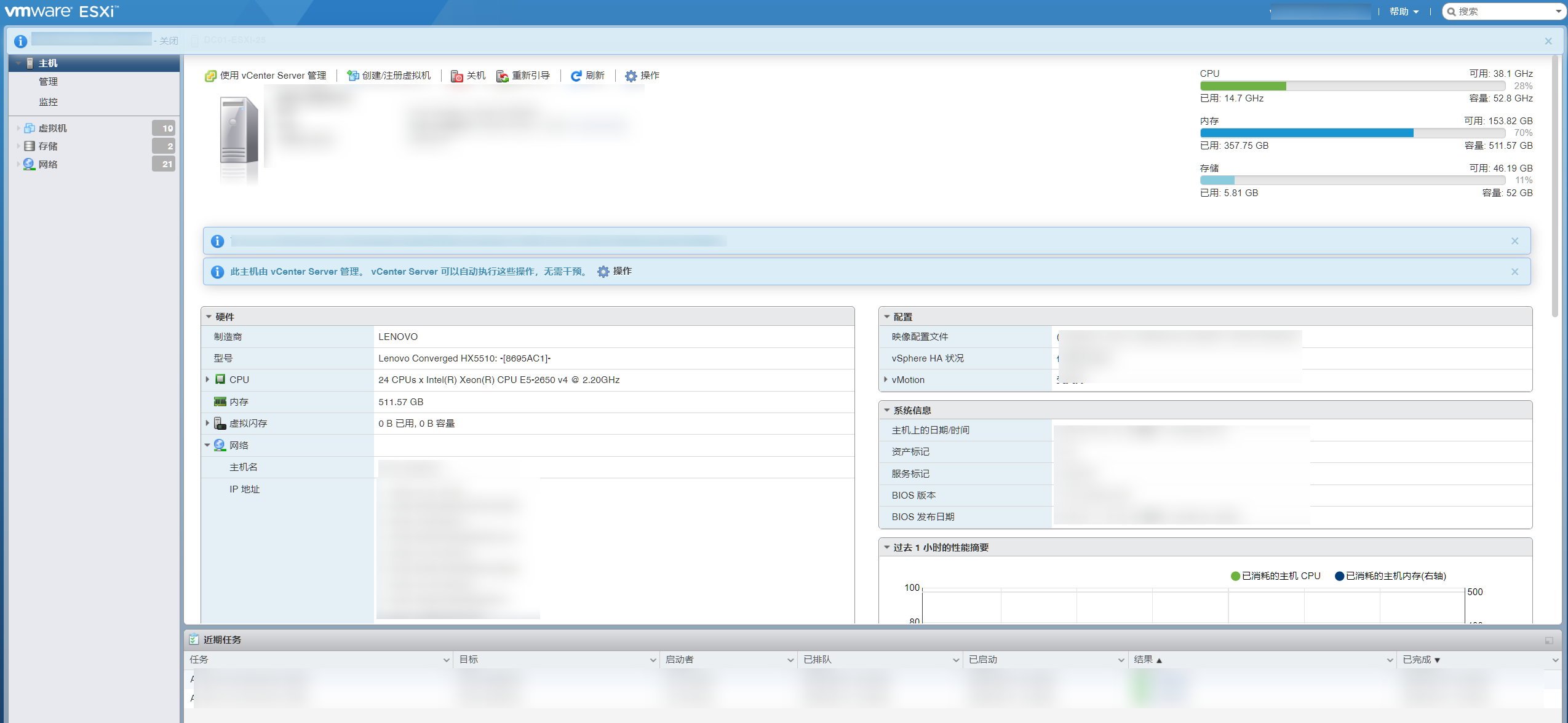Click the 虚拟闪存 icon in hardware
Image resolution: width=1568 pixels, height=723 pixels.
pyautogui.click(x=220, y=423)
